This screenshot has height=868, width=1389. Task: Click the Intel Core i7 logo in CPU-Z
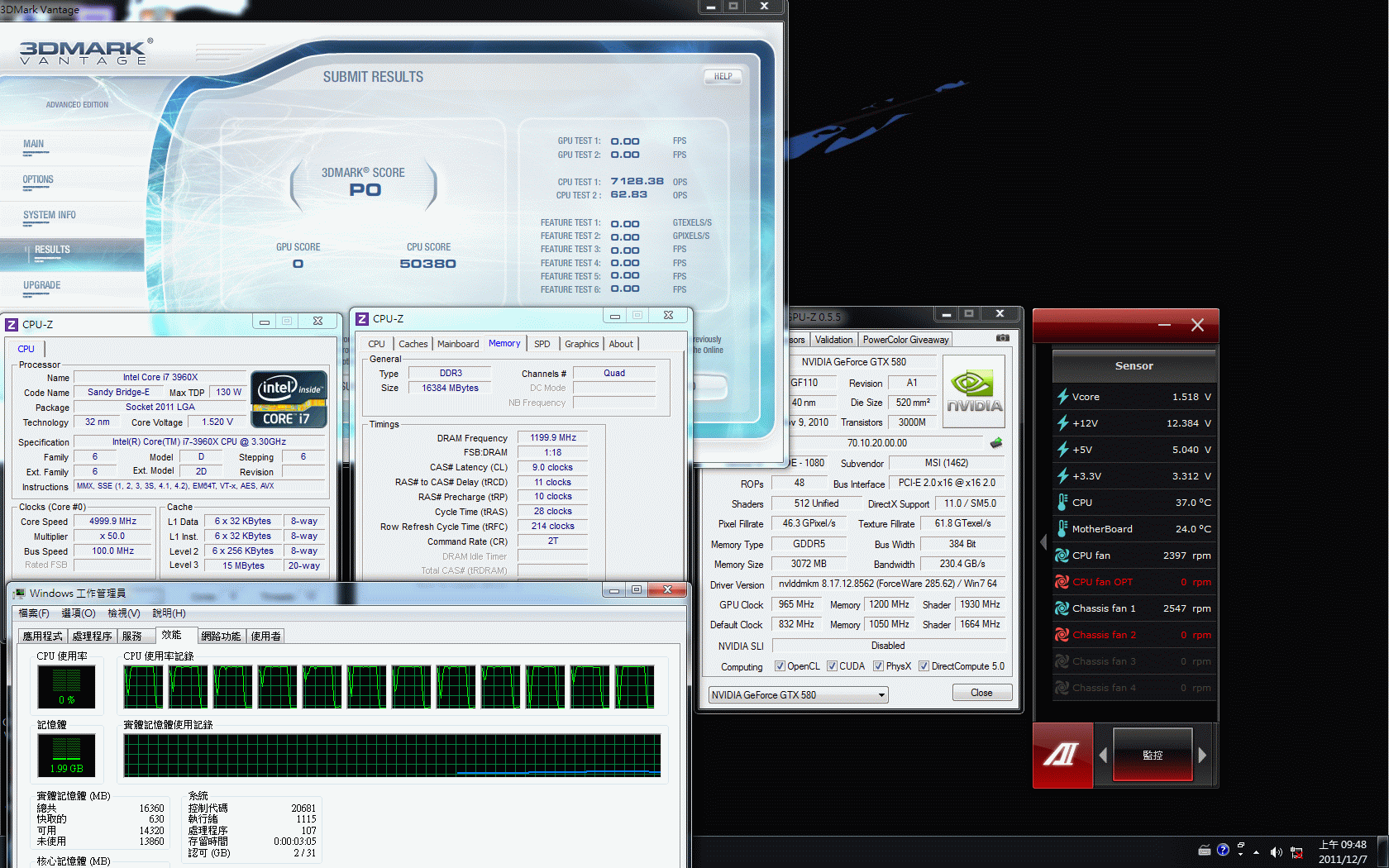point(289,399)
